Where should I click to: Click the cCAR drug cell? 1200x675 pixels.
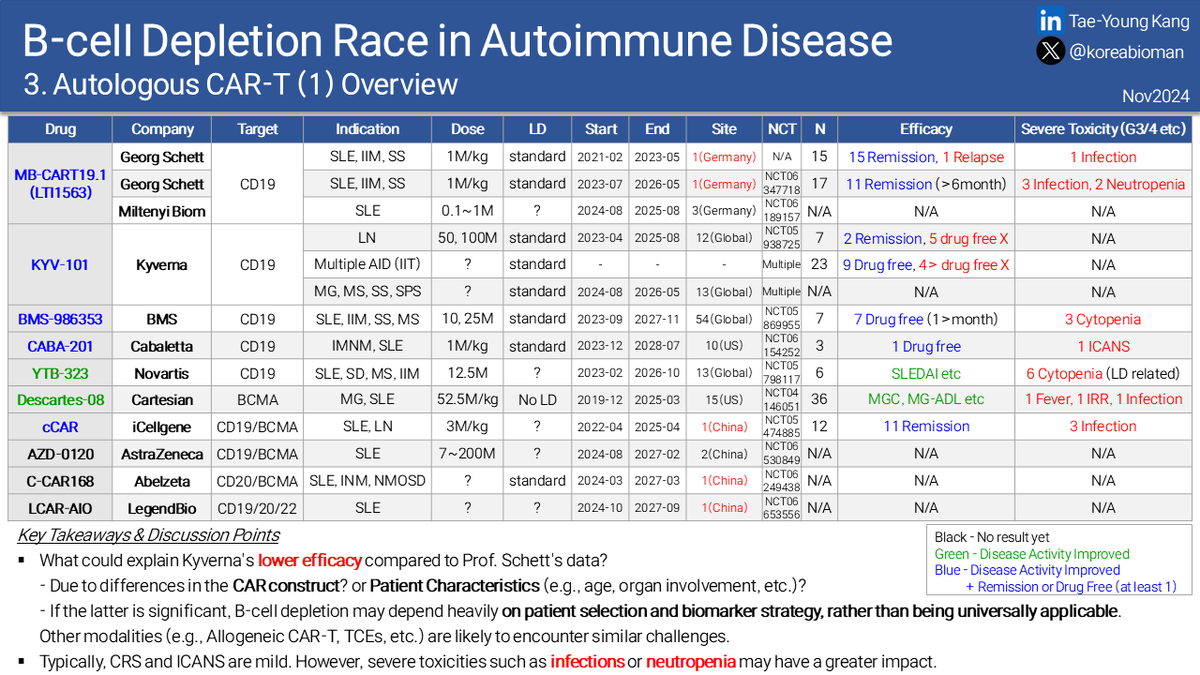60,427
